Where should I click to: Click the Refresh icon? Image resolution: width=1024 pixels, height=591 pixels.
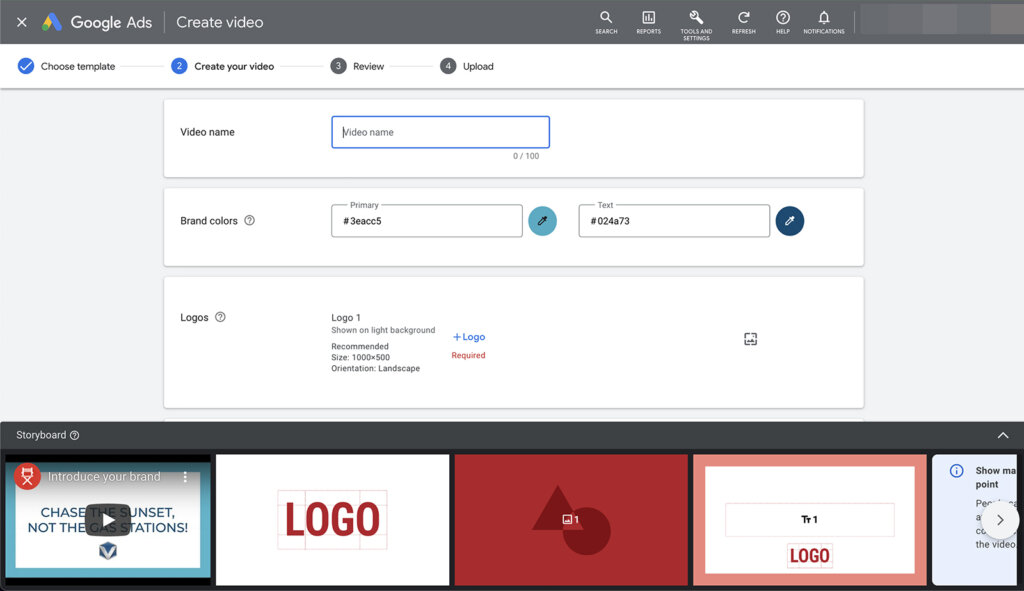[743, 18]
